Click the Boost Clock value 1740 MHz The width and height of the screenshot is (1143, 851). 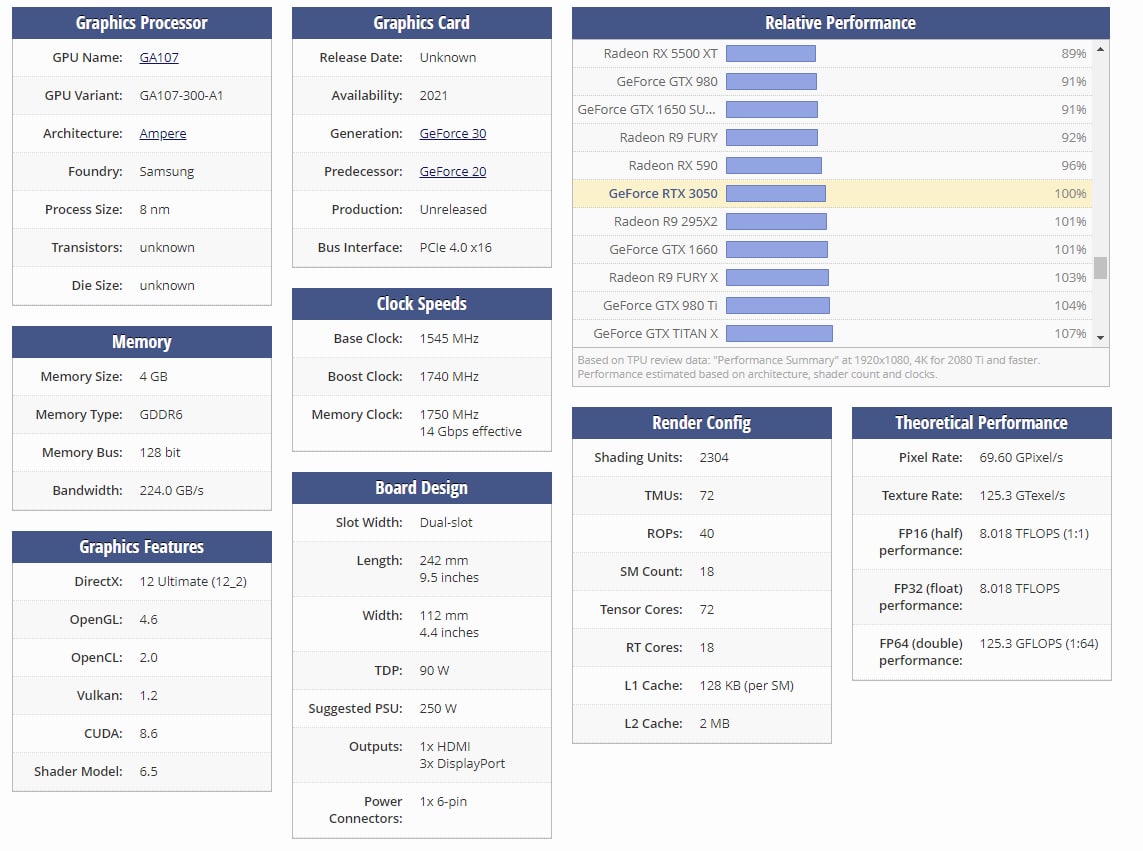point(449,376)
